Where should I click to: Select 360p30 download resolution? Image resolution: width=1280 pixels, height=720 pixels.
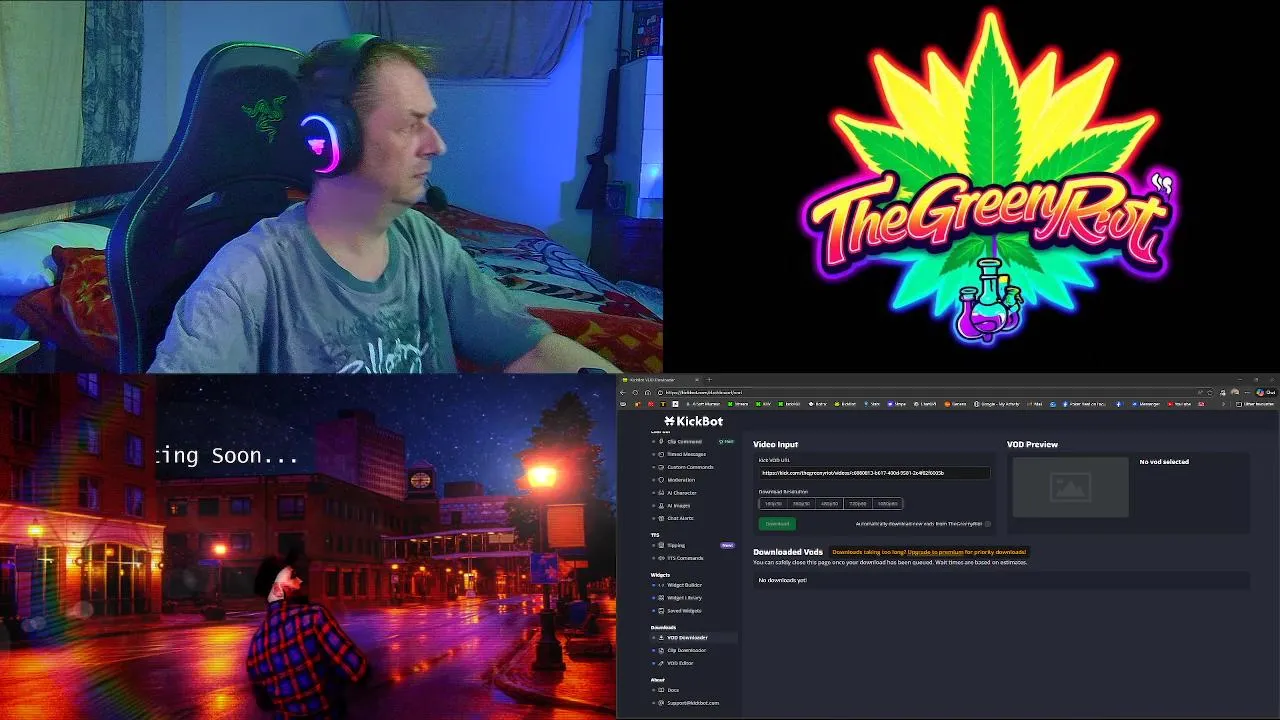tap(801, 504)
